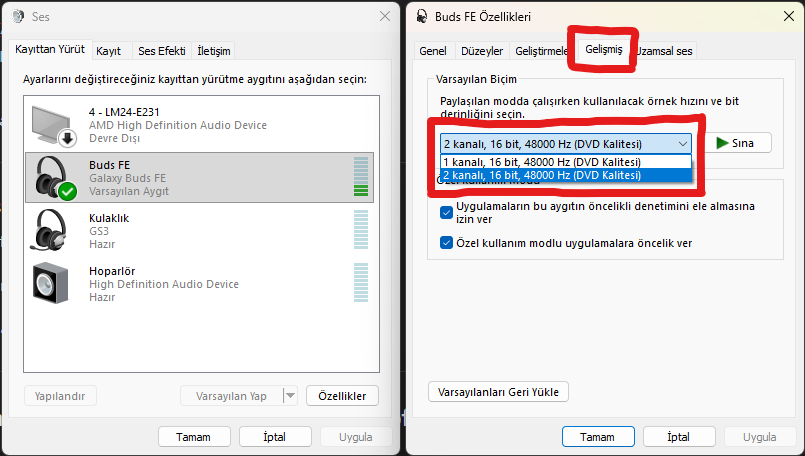The image size is (805, 456).
Task: Select the LM24-E231 monitor device icon
Action: point(54,125)
